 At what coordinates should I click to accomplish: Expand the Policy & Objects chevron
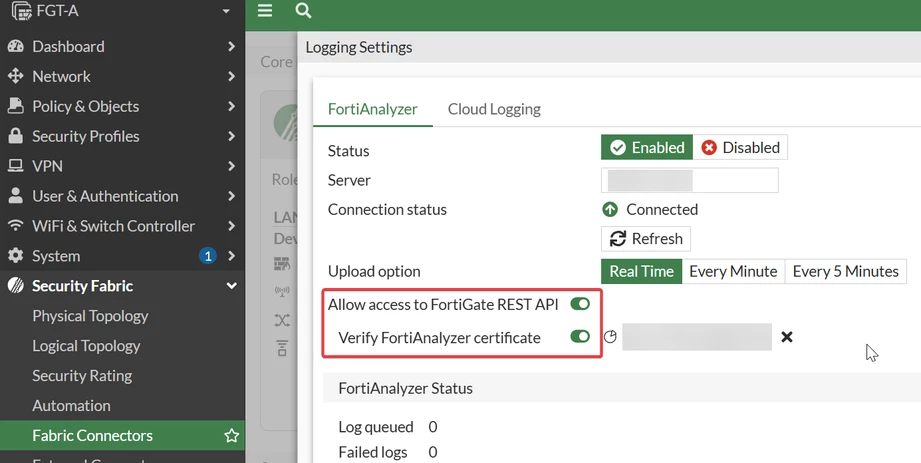(x=231, y=106)
